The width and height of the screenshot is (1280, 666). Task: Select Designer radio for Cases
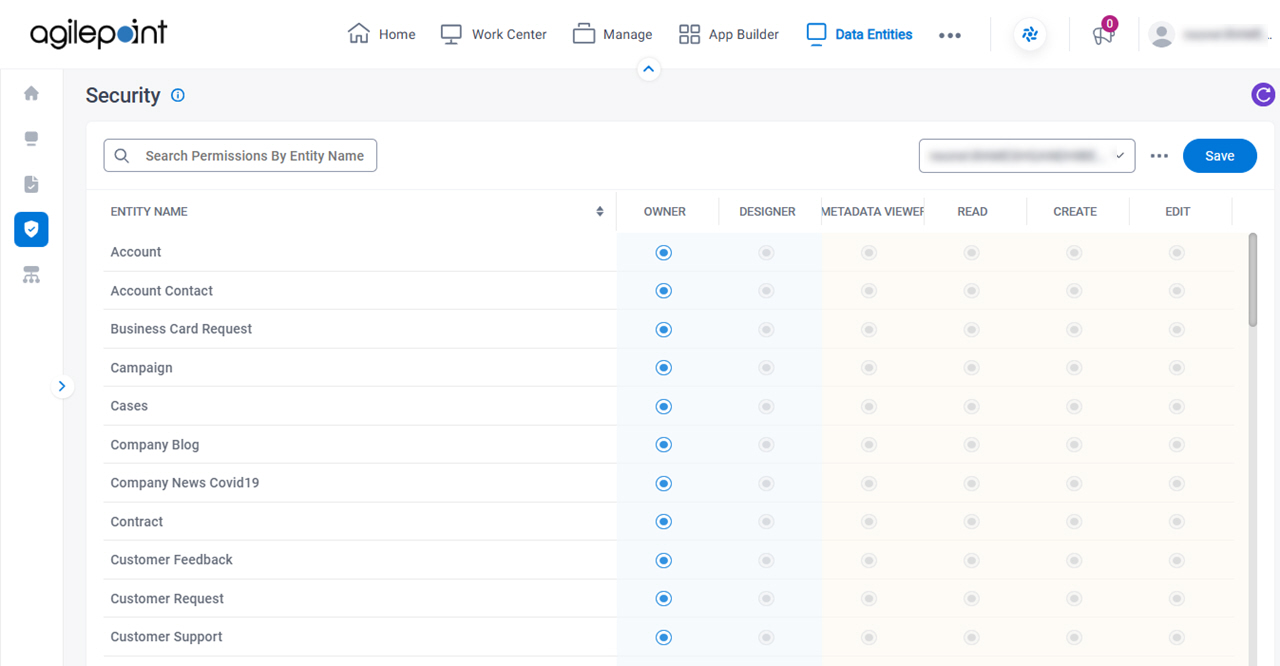pos(766,407)
